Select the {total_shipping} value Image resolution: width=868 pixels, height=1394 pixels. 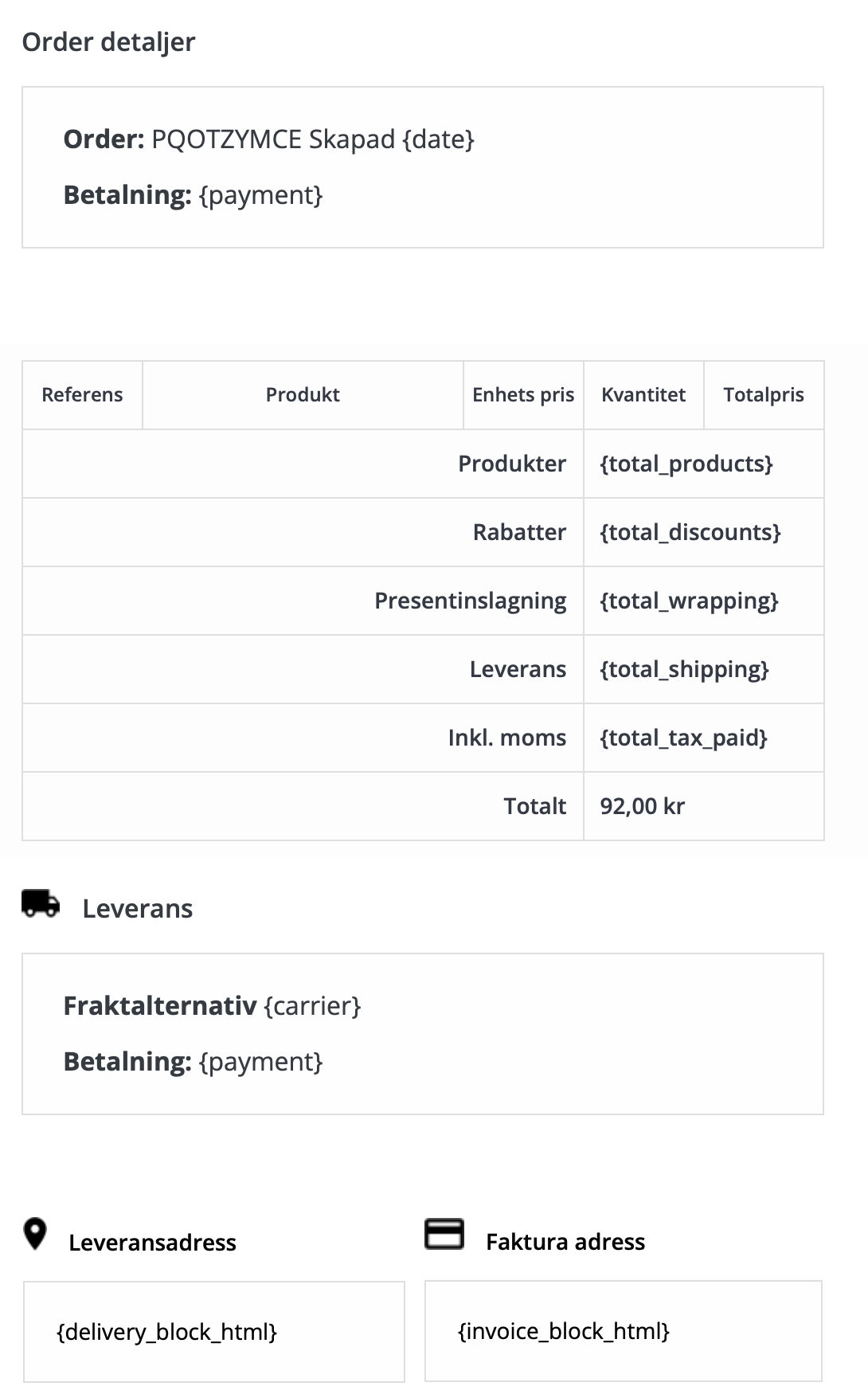(684, 669)
